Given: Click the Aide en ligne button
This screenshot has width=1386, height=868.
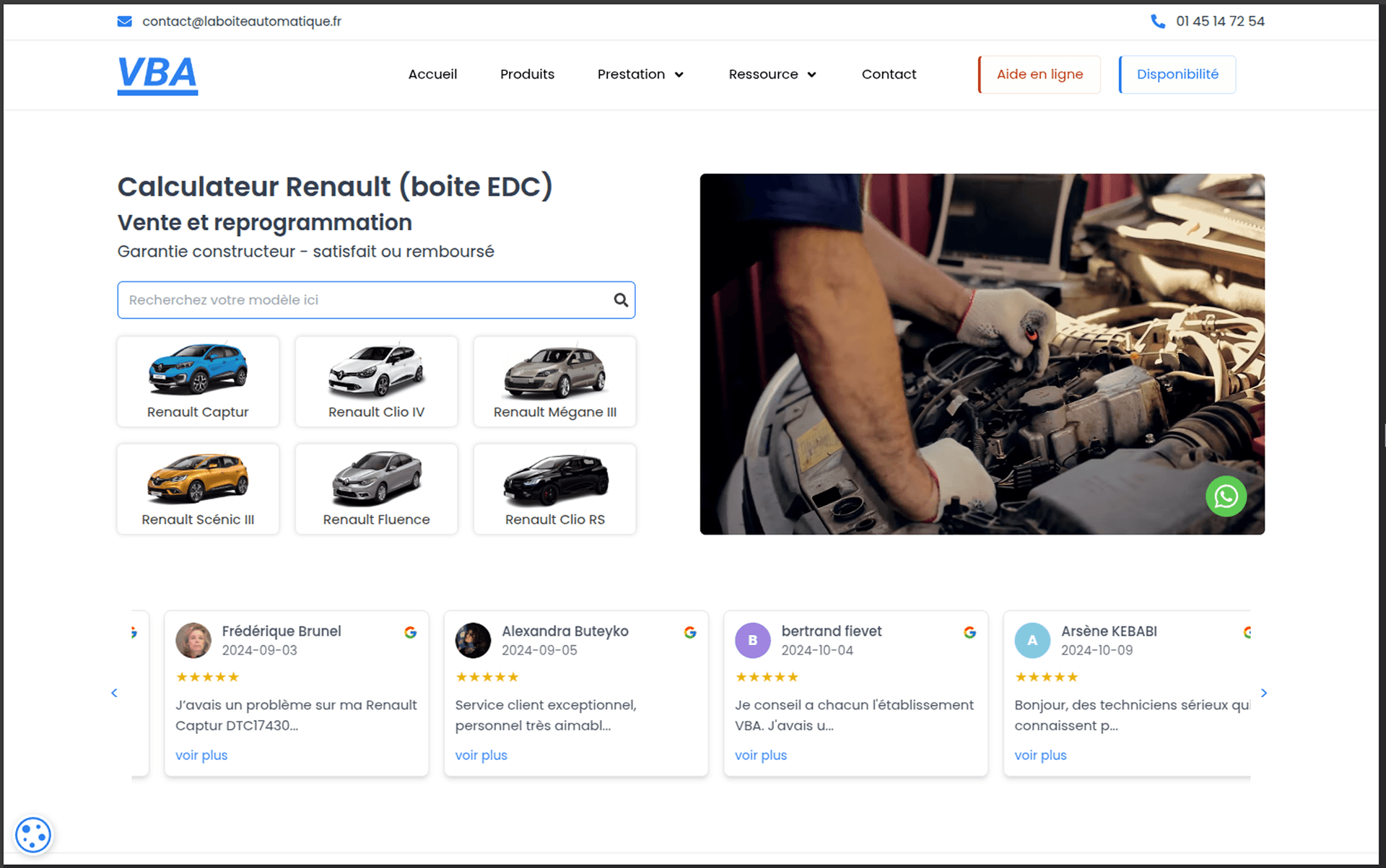Looking at the screenshot, I should [x=1038, y=74].
